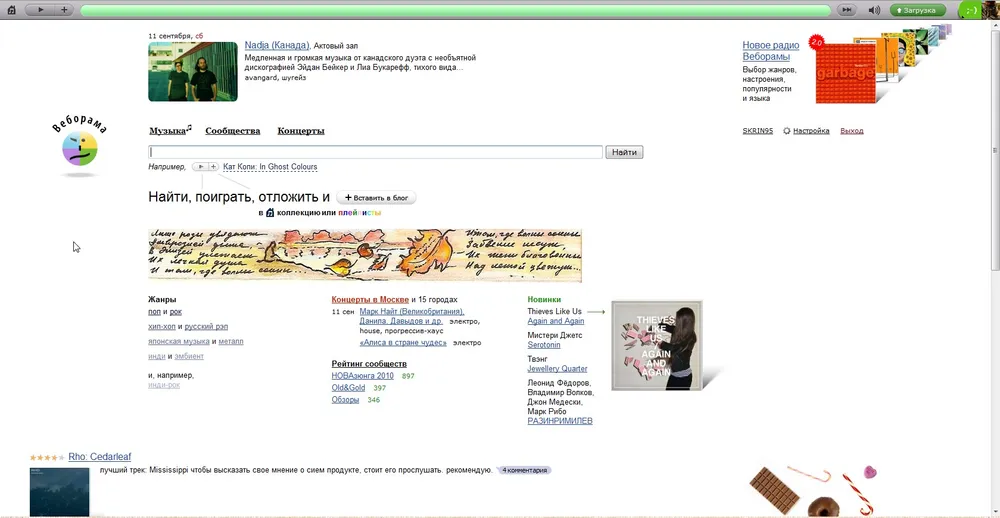Viewport: 1000px width, 518px height.
Task: Open the Загрузка upload button
Action: pyautogui.click(x=918, y=10)
